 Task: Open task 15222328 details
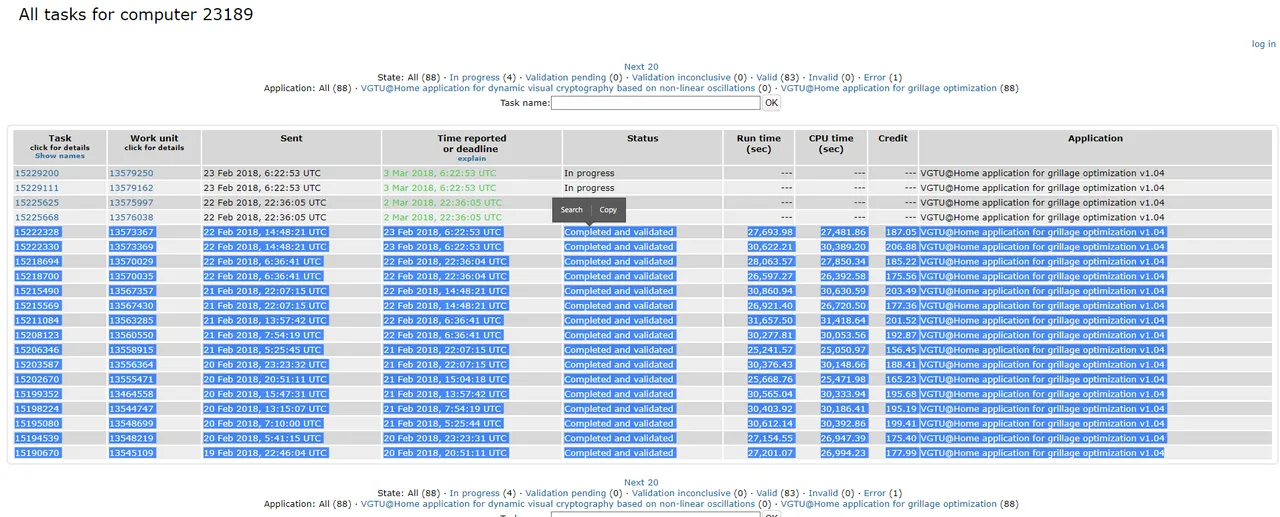click(37, 232)
